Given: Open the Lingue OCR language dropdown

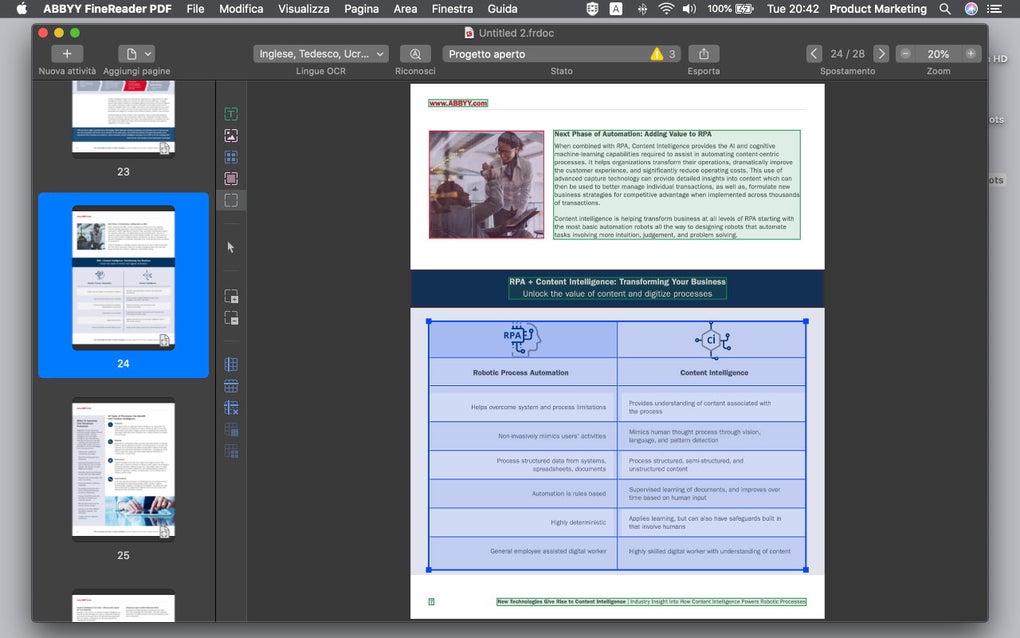Looking at the screenshot, I should click(x=320, y=54).
